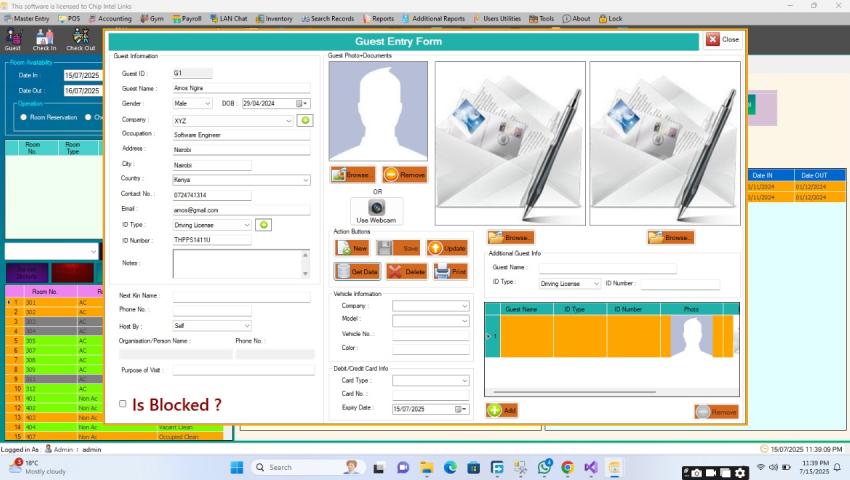Screen dimensions: 850x480
Task: Click the Card No. field
Action: tap(430, 394)
